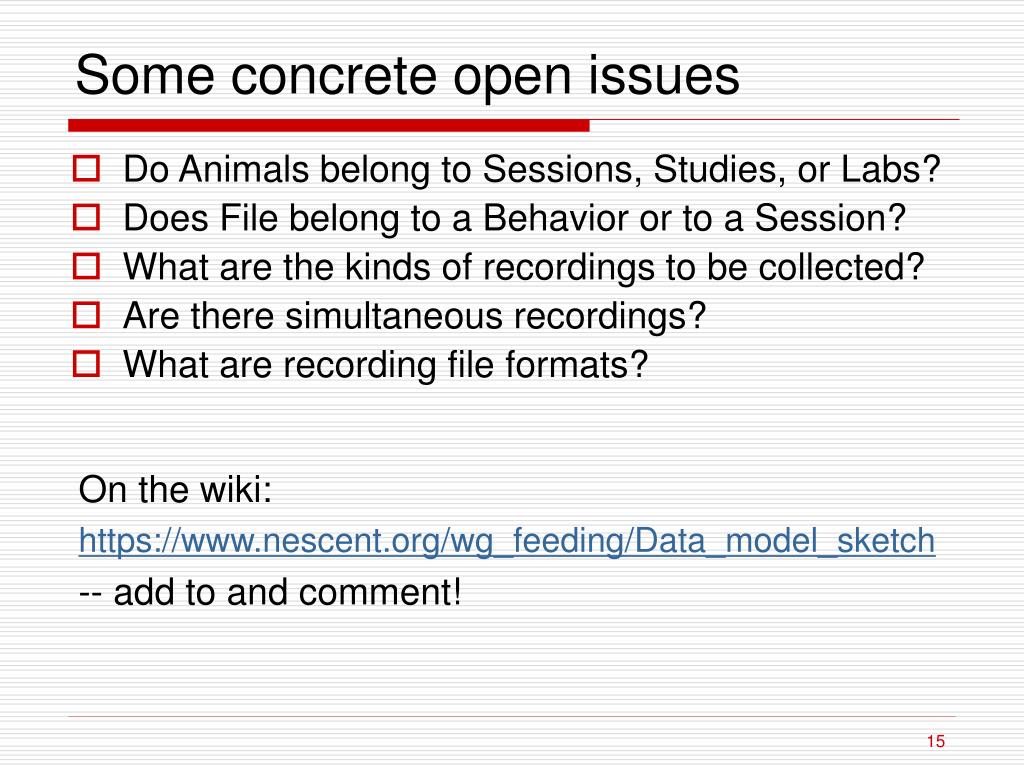Click the text 'On the wiki:'

pyautogui.click(x=175, y=489)
